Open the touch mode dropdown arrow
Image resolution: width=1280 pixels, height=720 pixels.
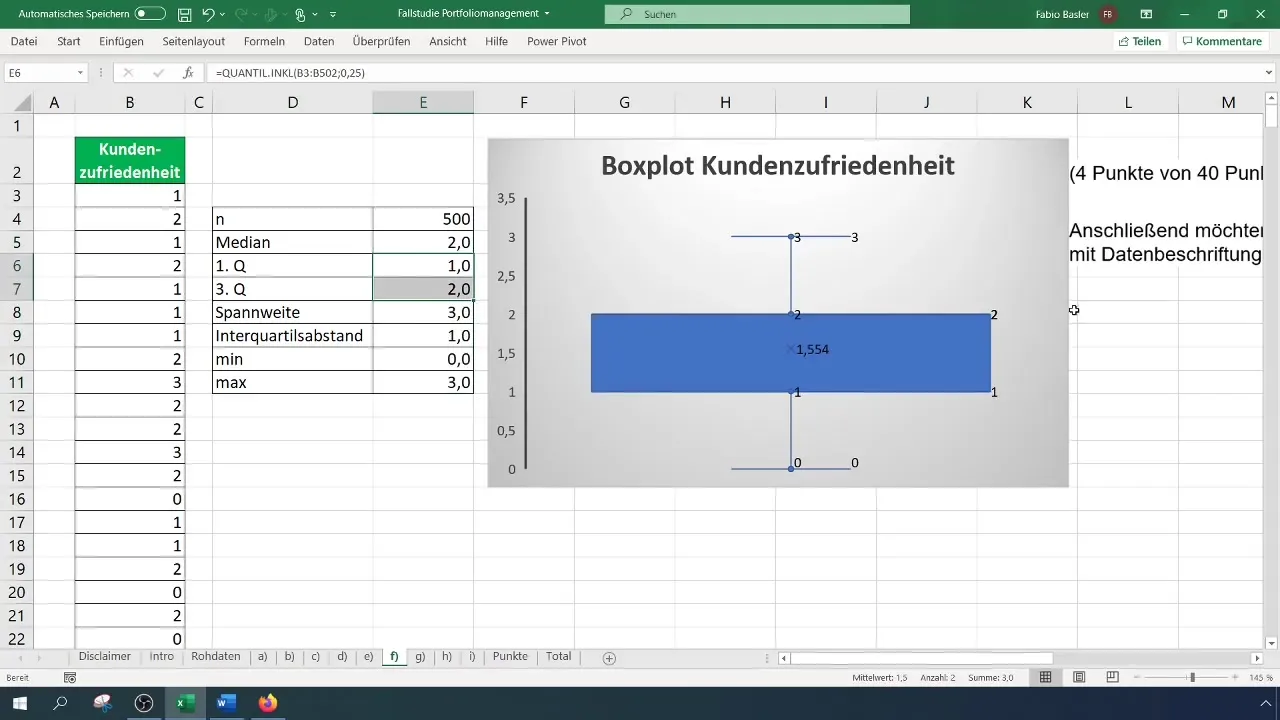coord(315,14)
